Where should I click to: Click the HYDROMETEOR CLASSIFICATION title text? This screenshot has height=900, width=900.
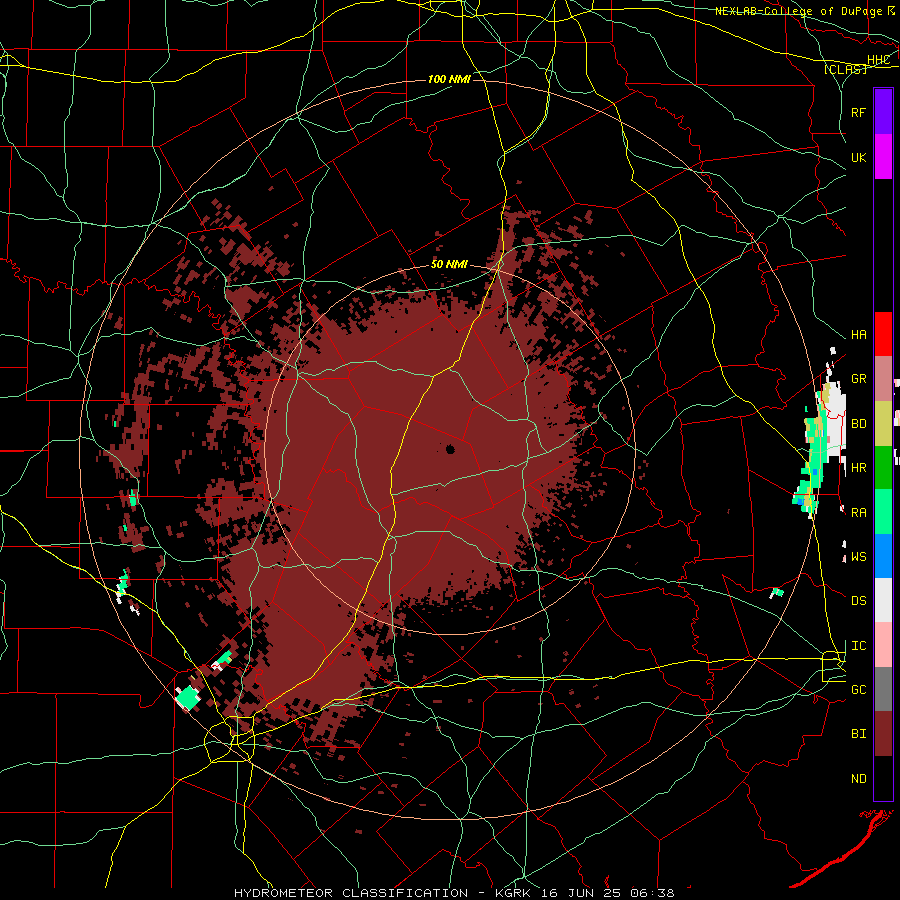tap(351, 893)
